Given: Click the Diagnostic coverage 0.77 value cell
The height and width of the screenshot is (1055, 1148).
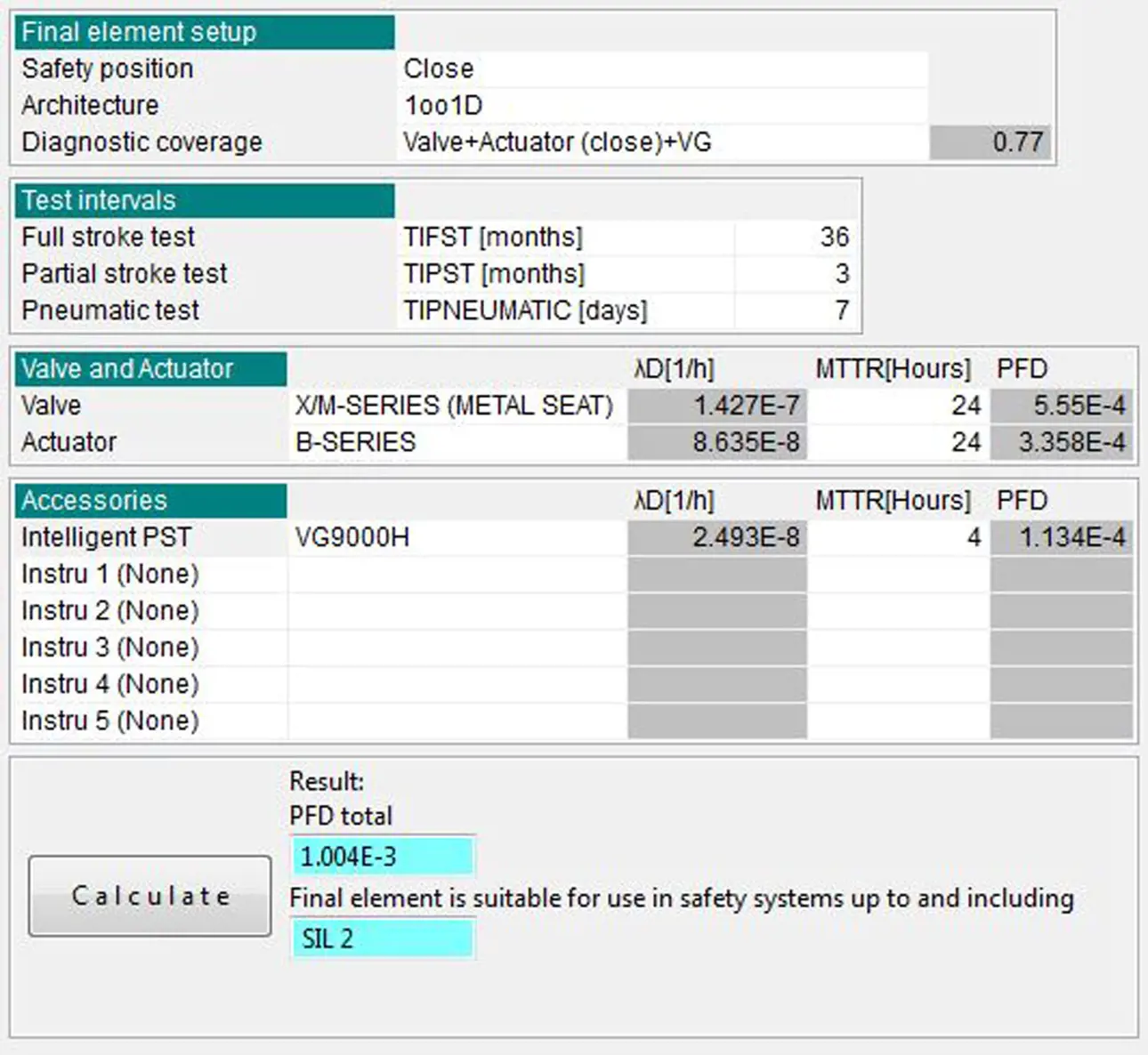Looking at the screenshot, I should click(x=990, y=142).
